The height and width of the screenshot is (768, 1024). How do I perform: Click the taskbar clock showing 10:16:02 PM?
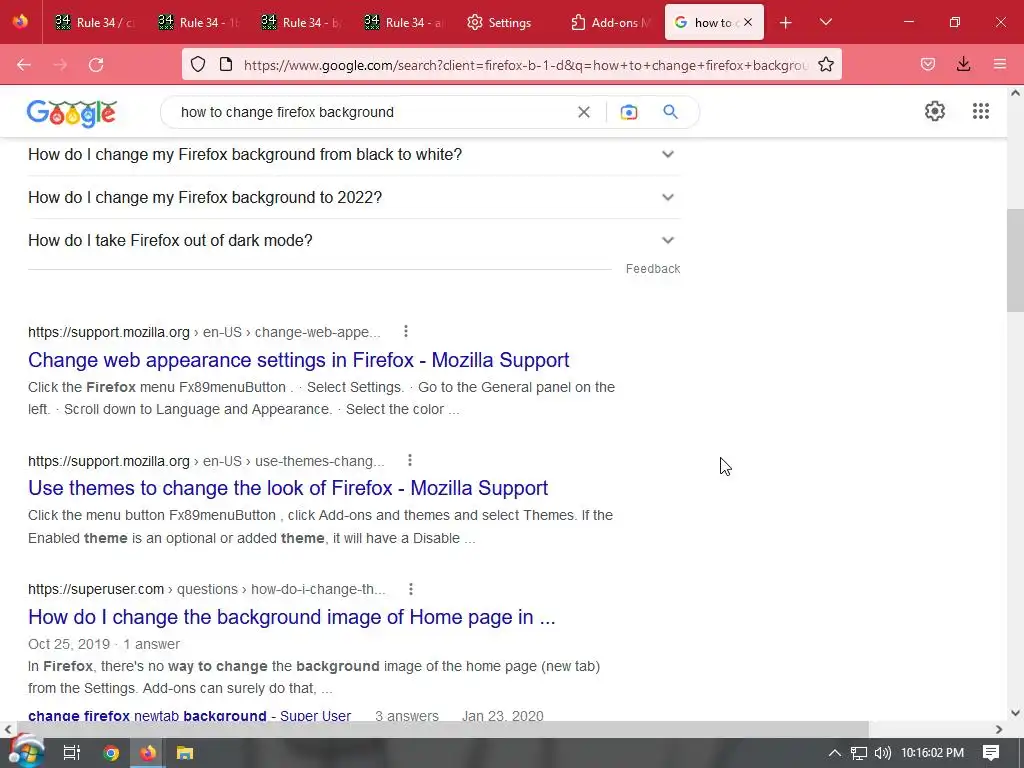[933, 753]
